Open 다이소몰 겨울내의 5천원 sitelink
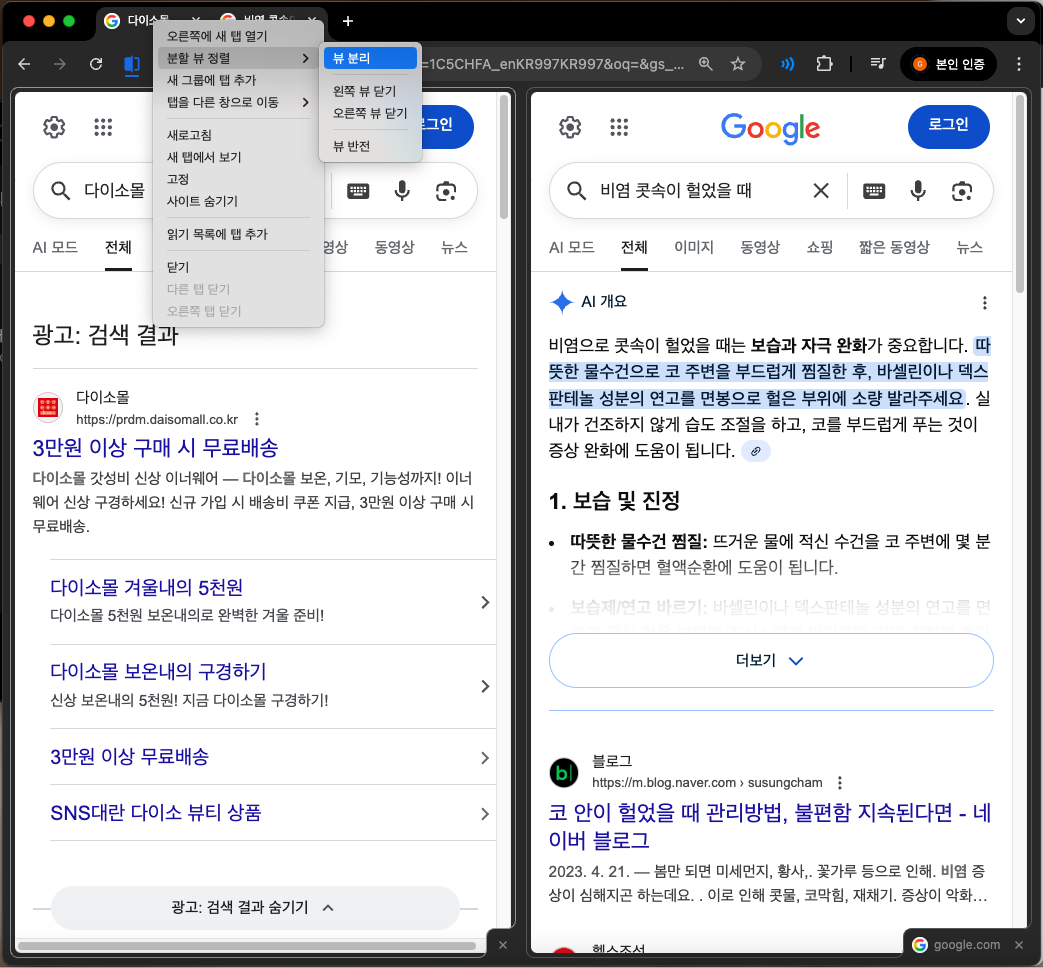 147,588
